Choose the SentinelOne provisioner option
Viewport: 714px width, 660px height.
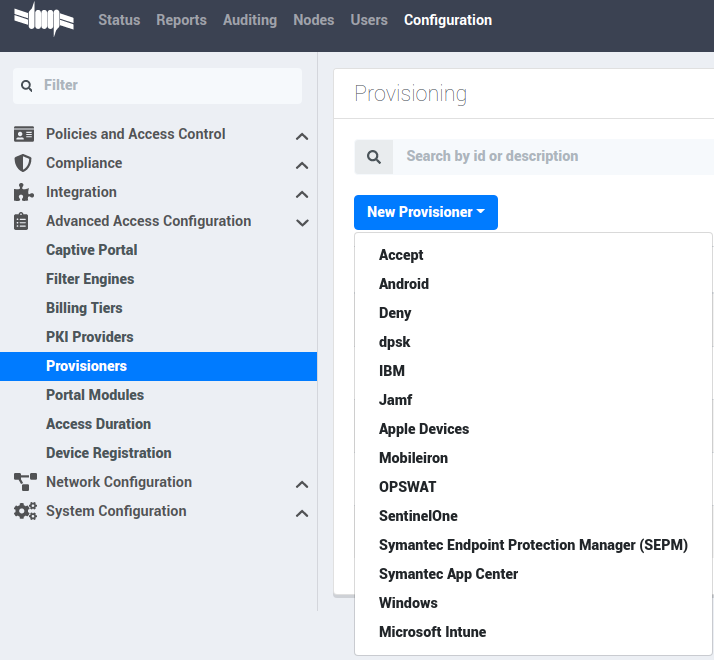tap(418, 516)
